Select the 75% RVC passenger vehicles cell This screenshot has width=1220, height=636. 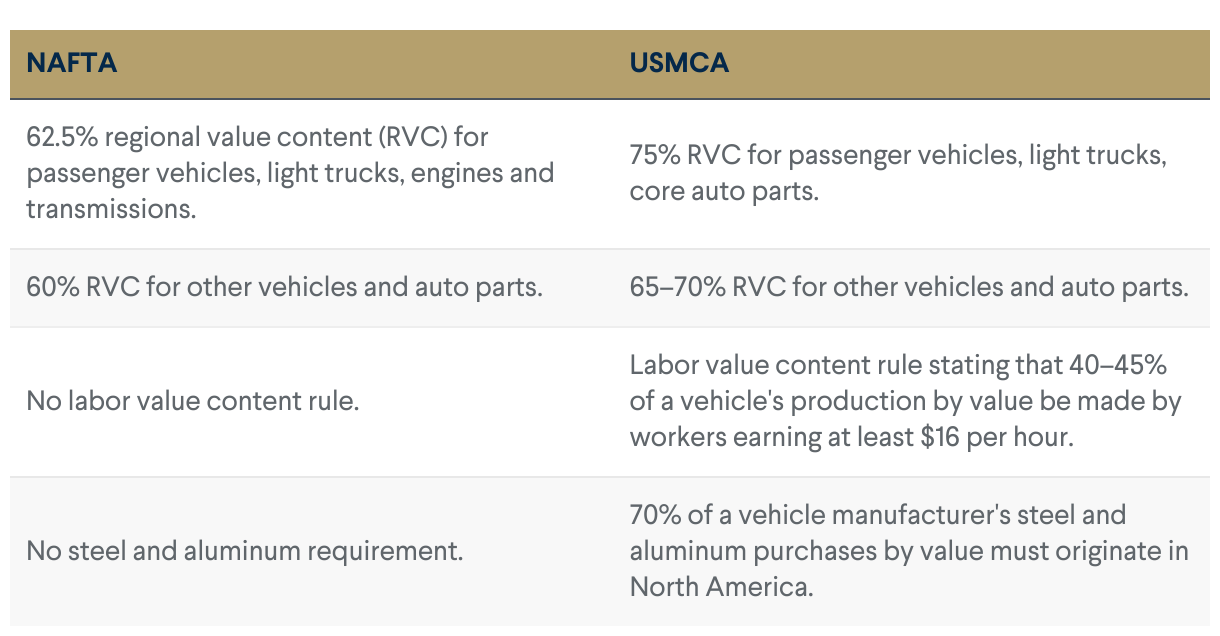(x=898, y=172)
